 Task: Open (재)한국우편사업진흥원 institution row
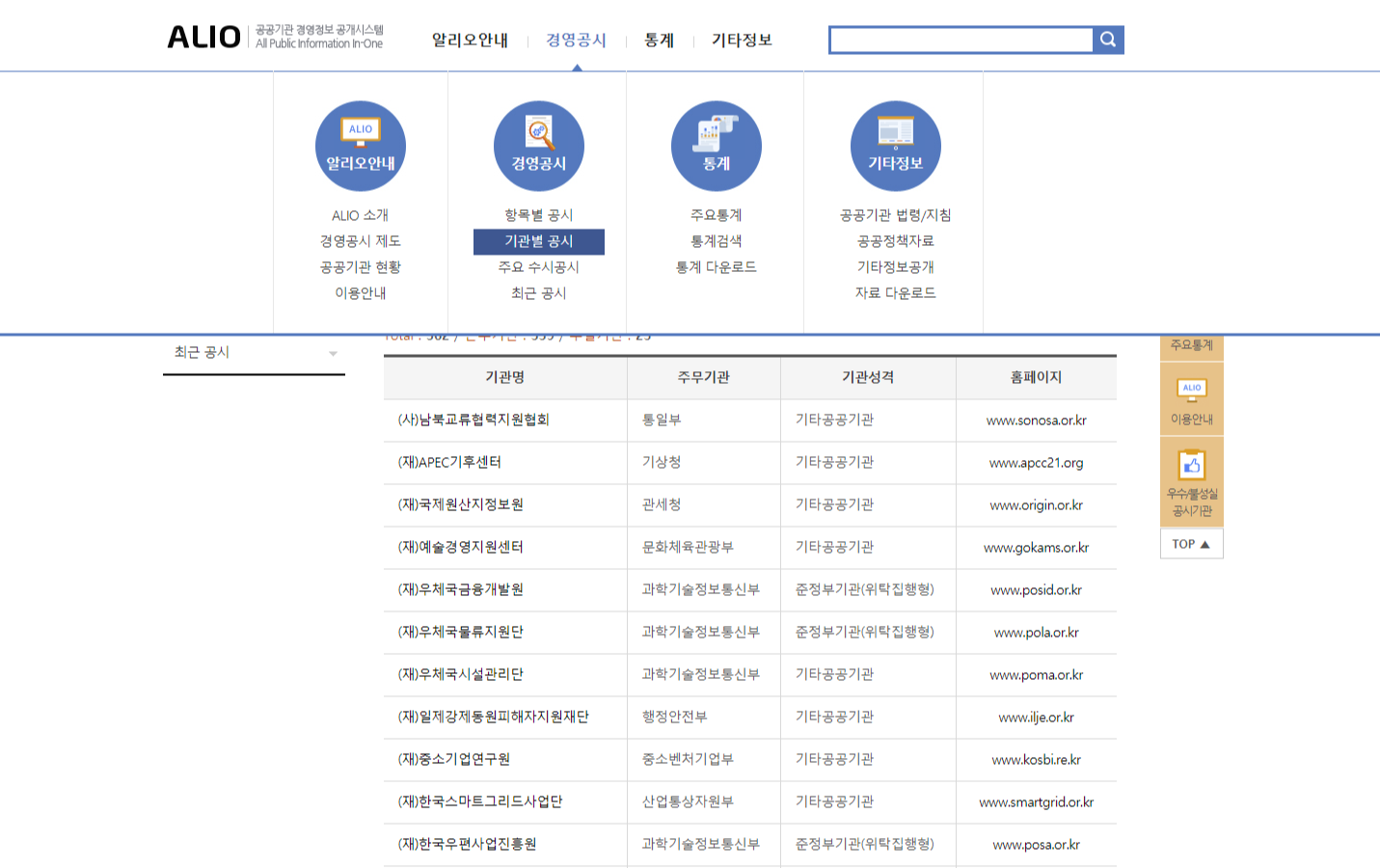(x=468, y=845)
